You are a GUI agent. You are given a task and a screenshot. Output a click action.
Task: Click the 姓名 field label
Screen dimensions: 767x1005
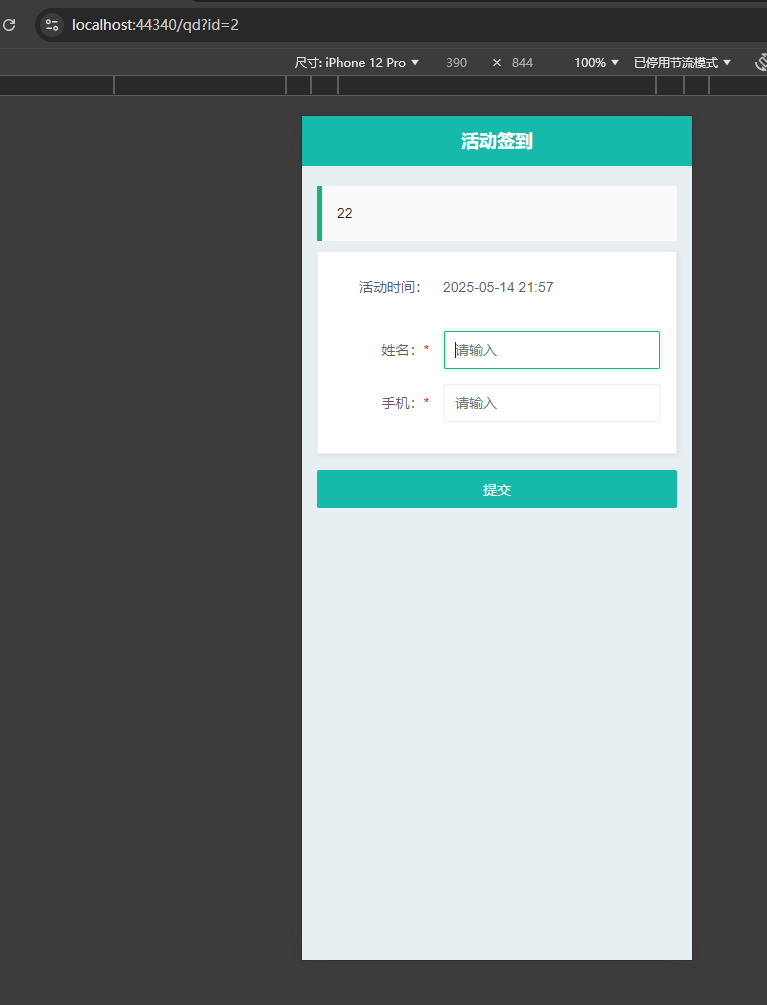(398, 350)
